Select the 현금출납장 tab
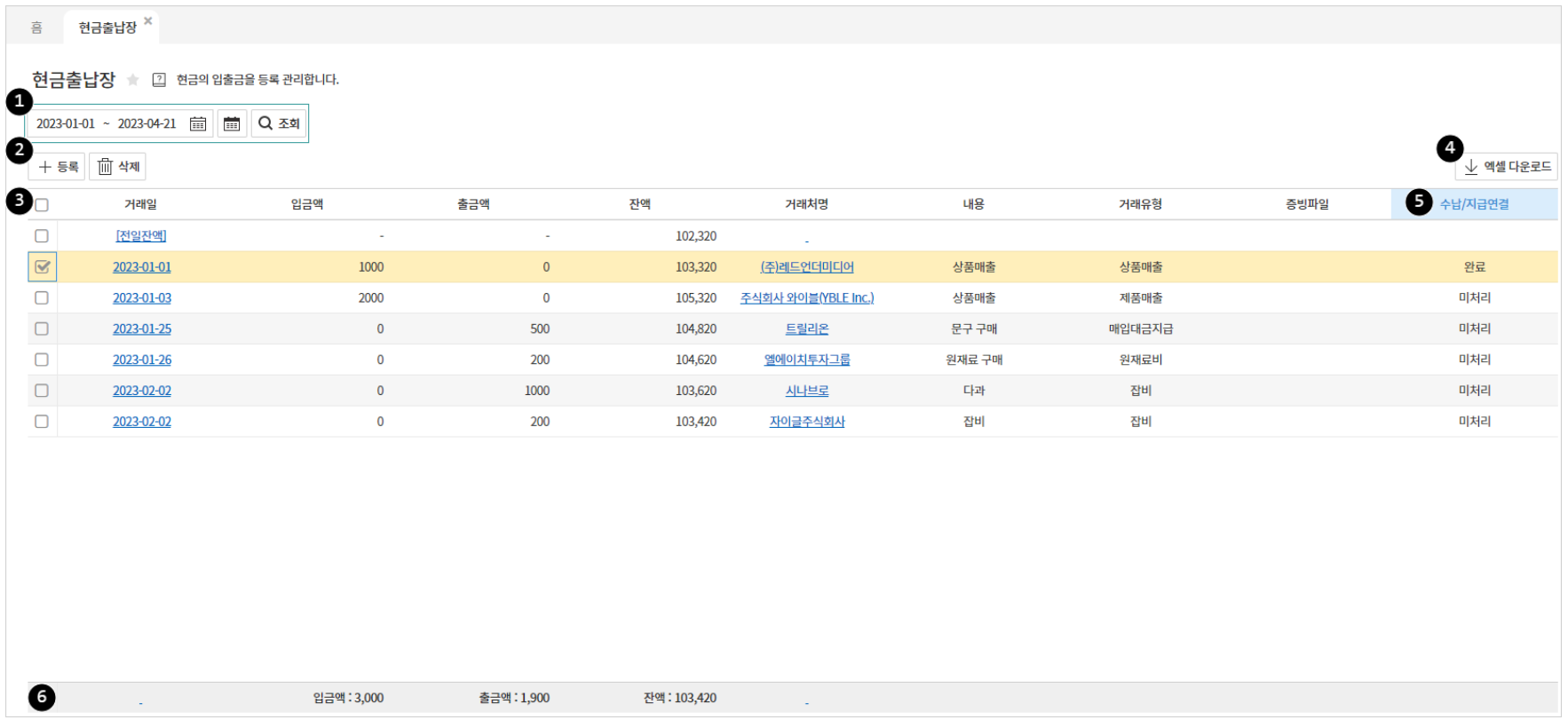 click(x=107, y=28)
